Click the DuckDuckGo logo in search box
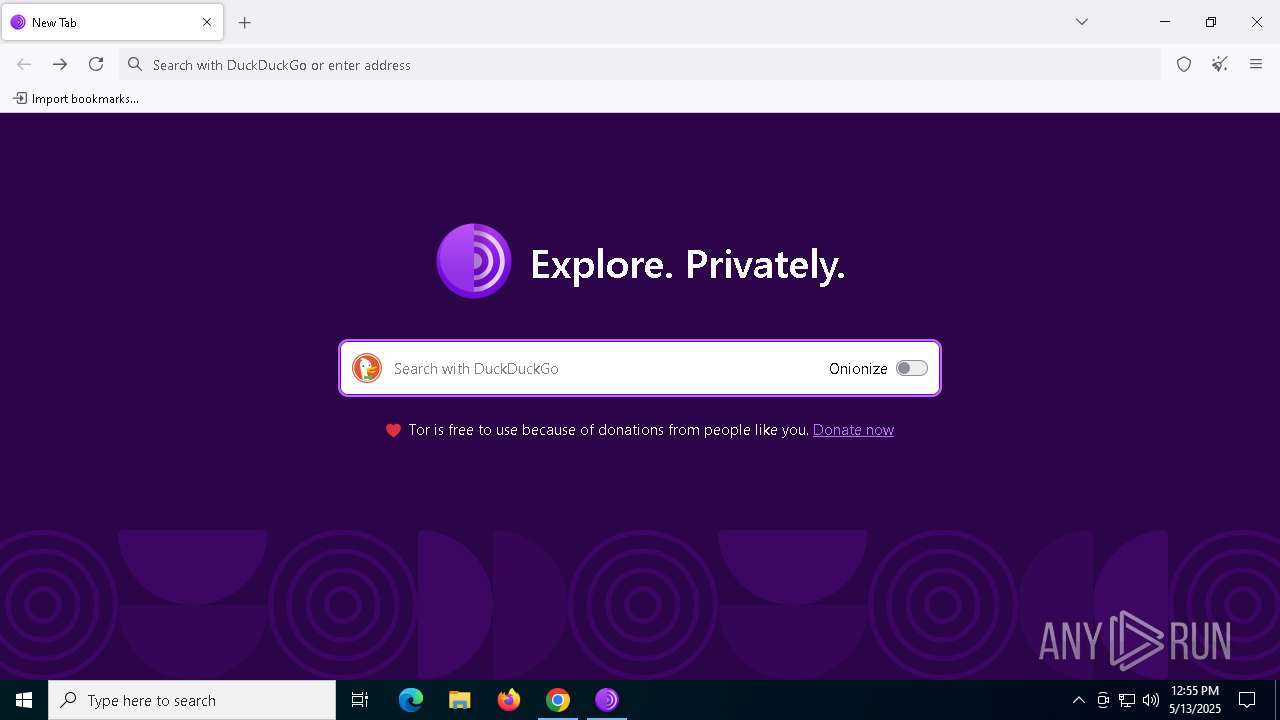Viewport: 1280px width, 720px height. tap(367, 368)
